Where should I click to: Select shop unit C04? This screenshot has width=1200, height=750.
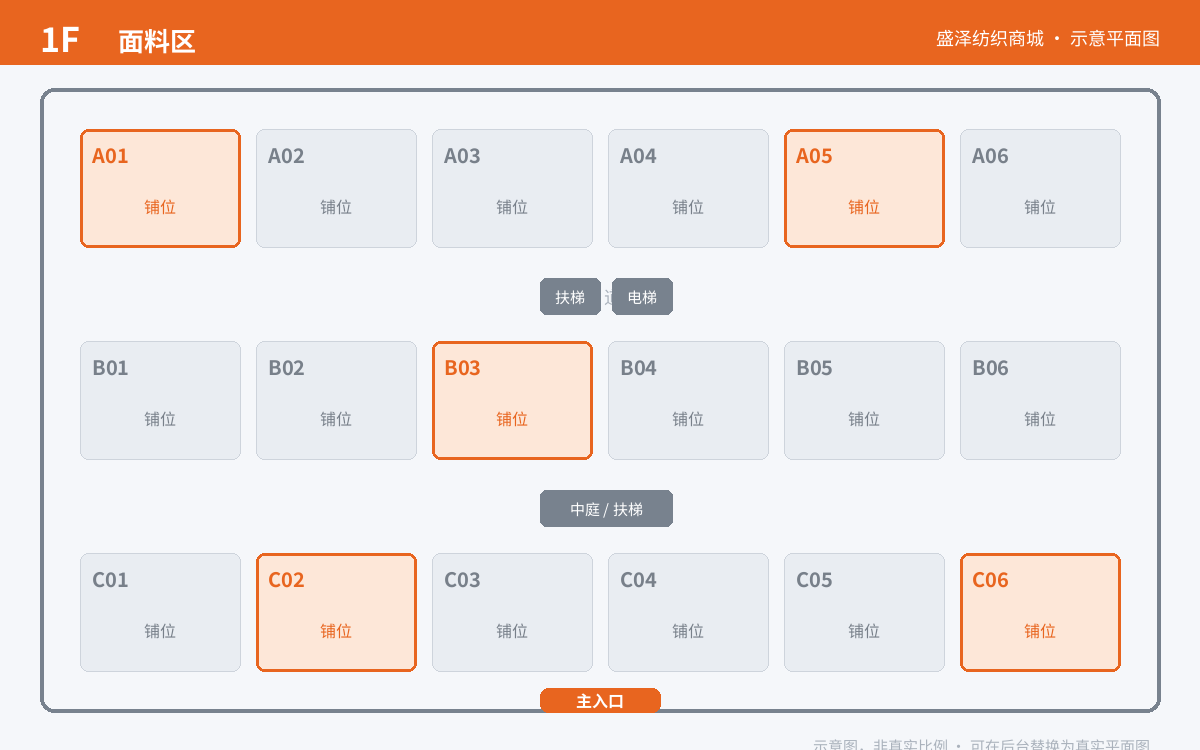[x=688, y=612]
